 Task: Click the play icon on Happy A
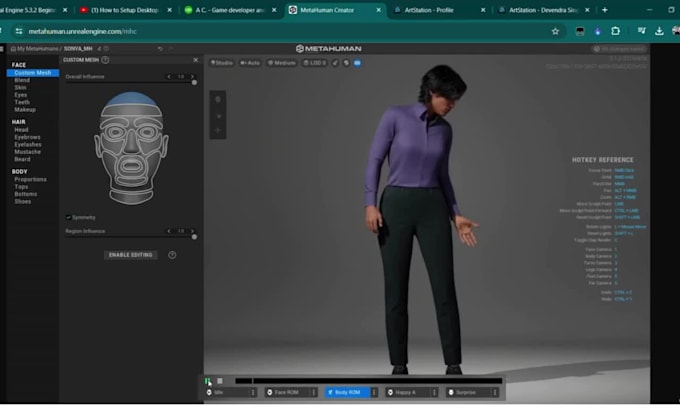390,392
